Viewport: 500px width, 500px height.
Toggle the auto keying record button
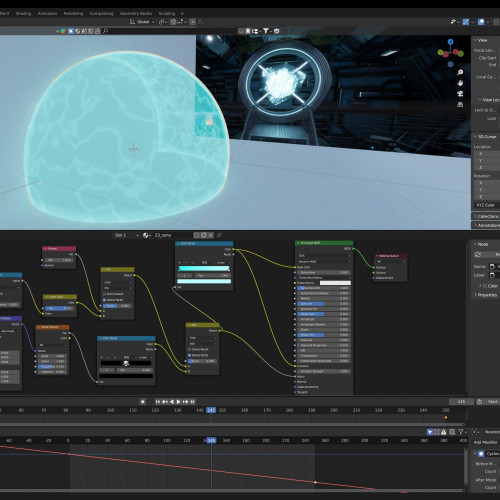[142, 402]
